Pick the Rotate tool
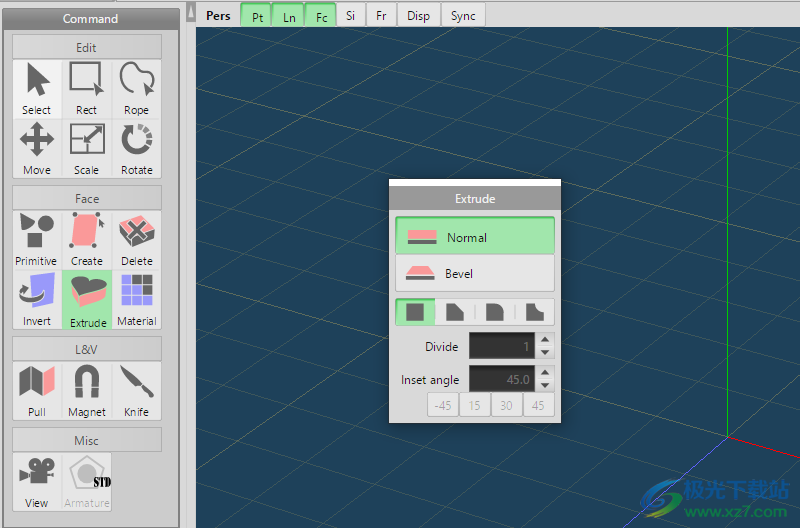The width and height of the screenshot is (800, 528). point(136,149)
